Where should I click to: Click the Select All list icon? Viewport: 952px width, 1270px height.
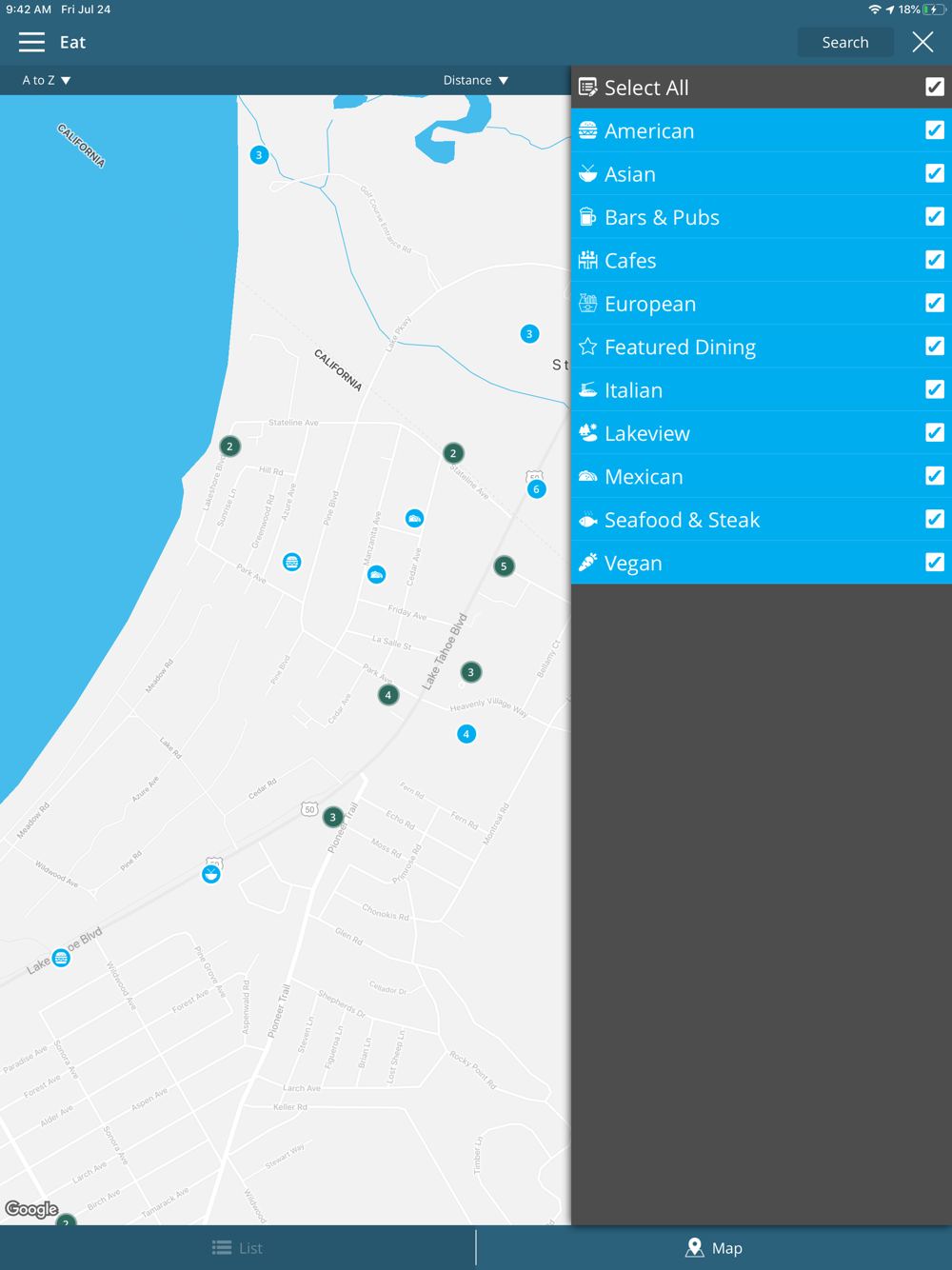click(588, 88)
